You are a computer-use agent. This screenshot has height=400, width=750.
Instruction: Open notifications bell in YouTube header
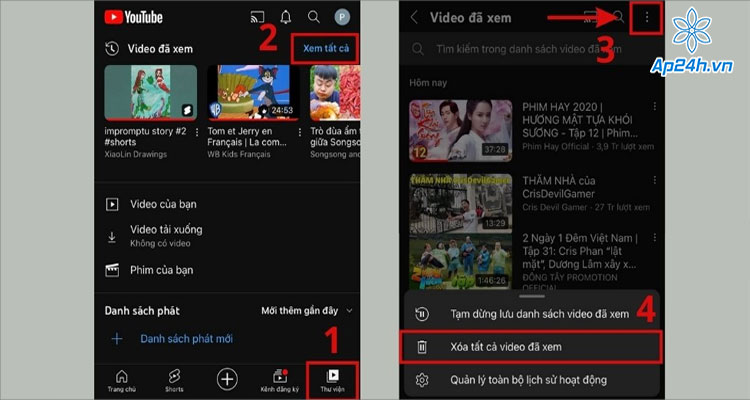[286, 17]
